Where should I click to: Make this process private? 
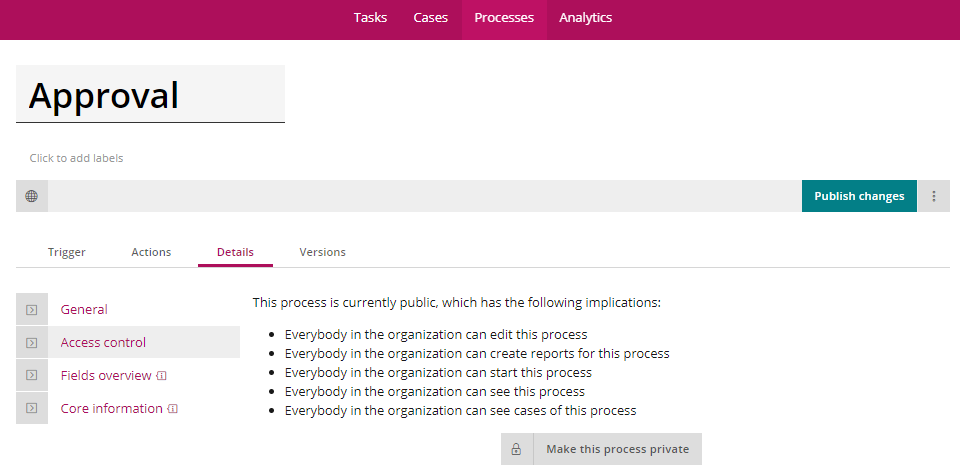617,449
